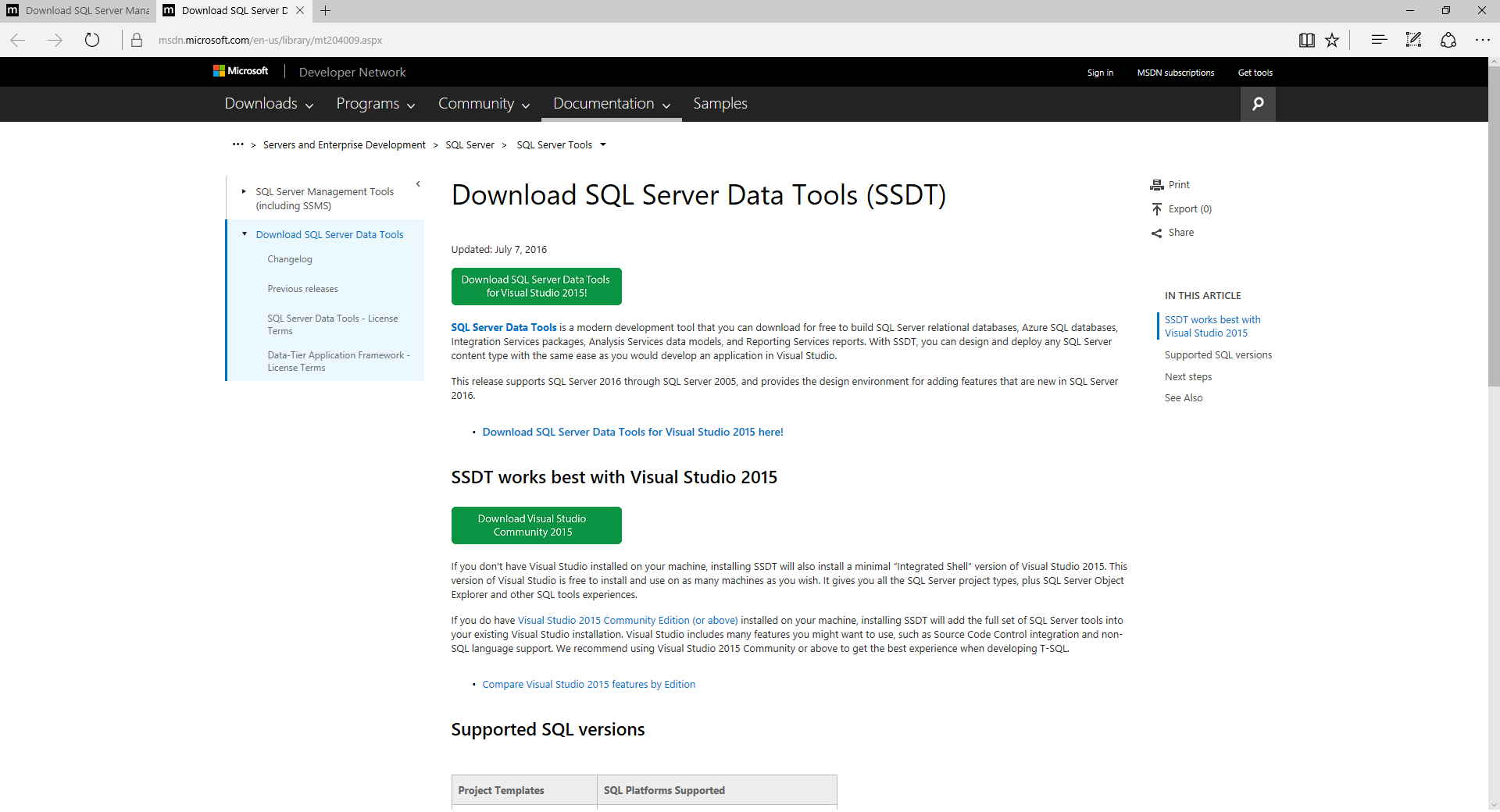Click Download Visual Studio Community 2015 button
Screen dimensions: 1500x812
pos(536,525)
